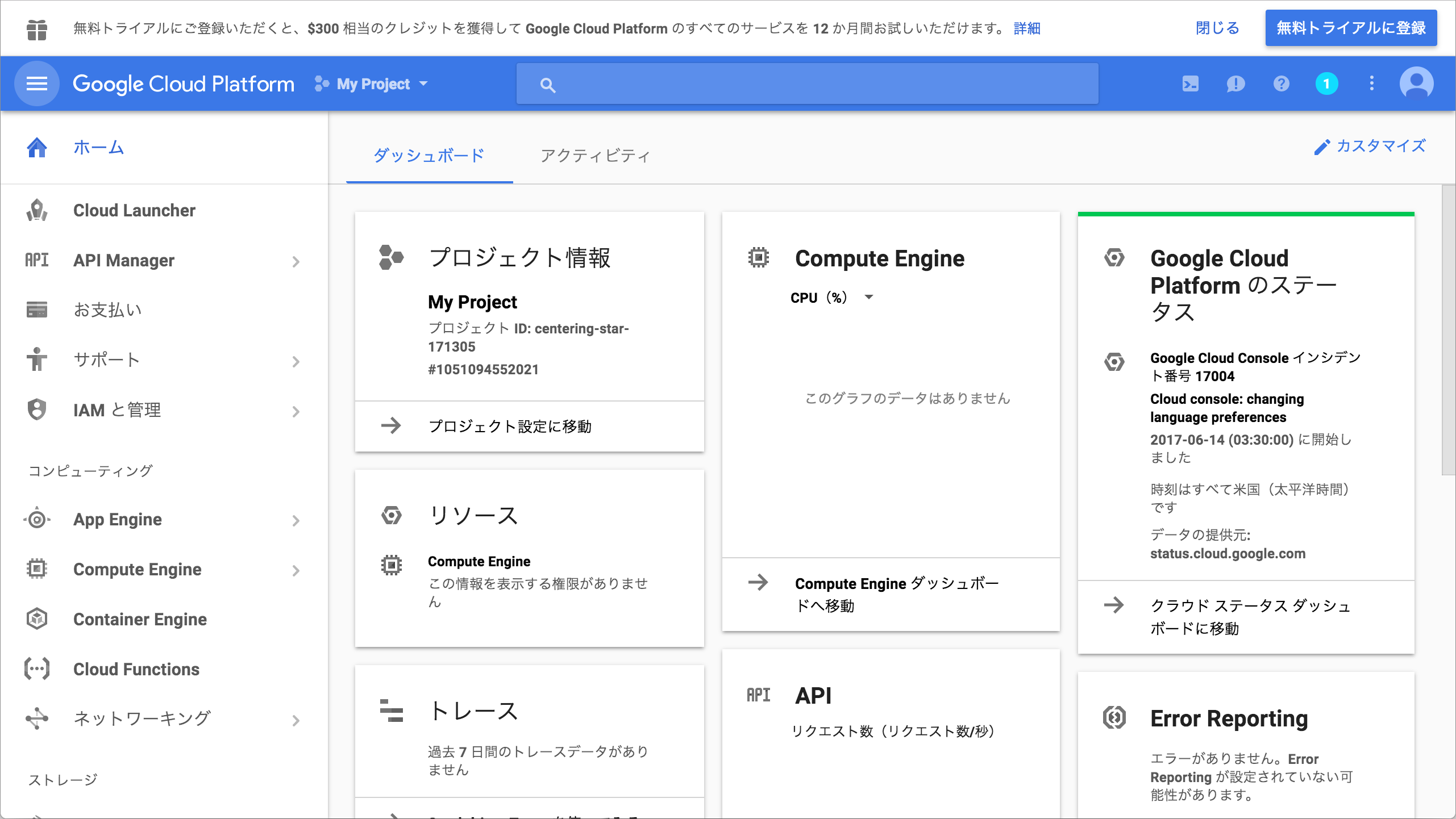Click the Cloud Functions brackets icon
The width and height of the screenshot is (1456, 819).
pyautogui.click(x=37, y=668)
